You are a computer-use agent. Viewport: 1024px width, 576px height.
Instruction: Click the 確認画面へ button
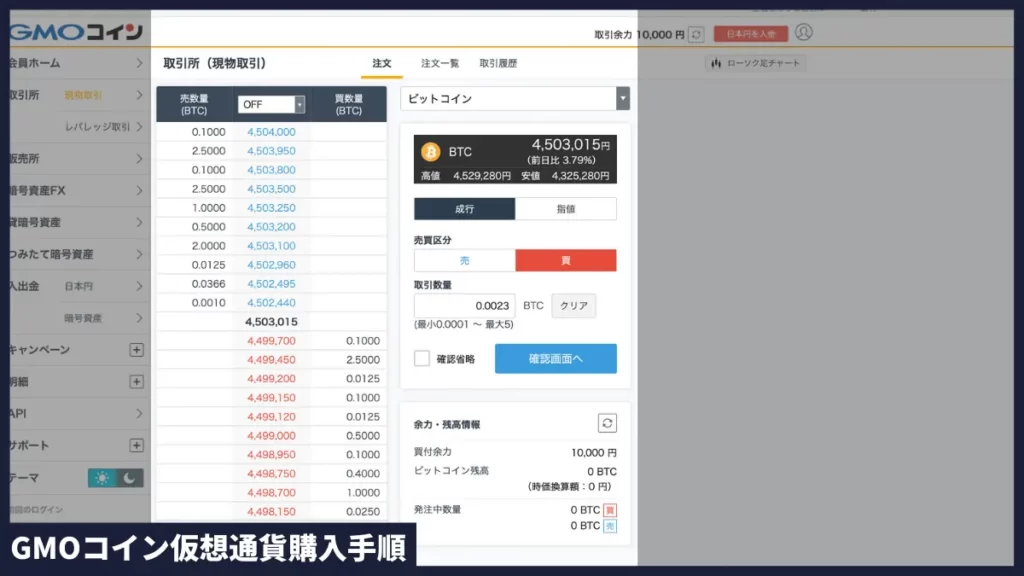(x=556, y=359)
